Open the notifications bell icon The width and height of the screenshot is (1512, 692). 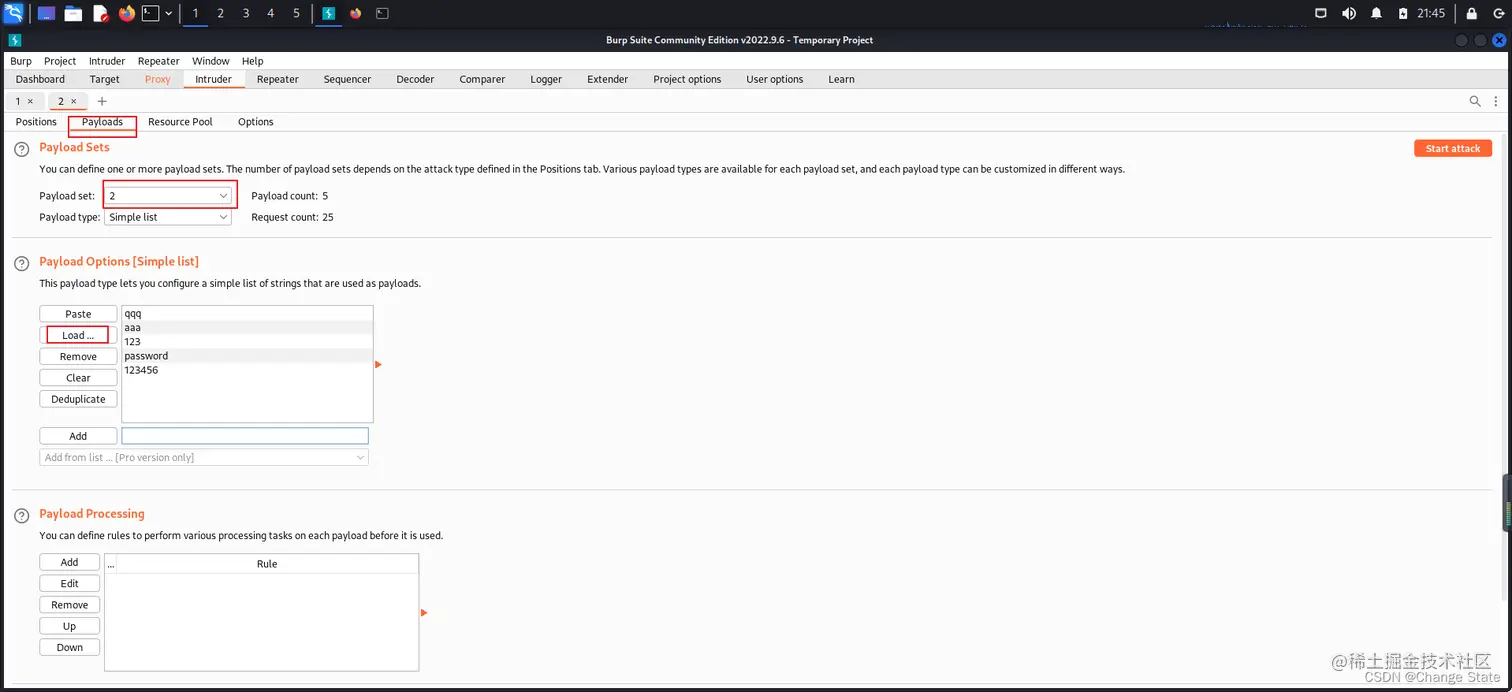[x=1376, y=13]
